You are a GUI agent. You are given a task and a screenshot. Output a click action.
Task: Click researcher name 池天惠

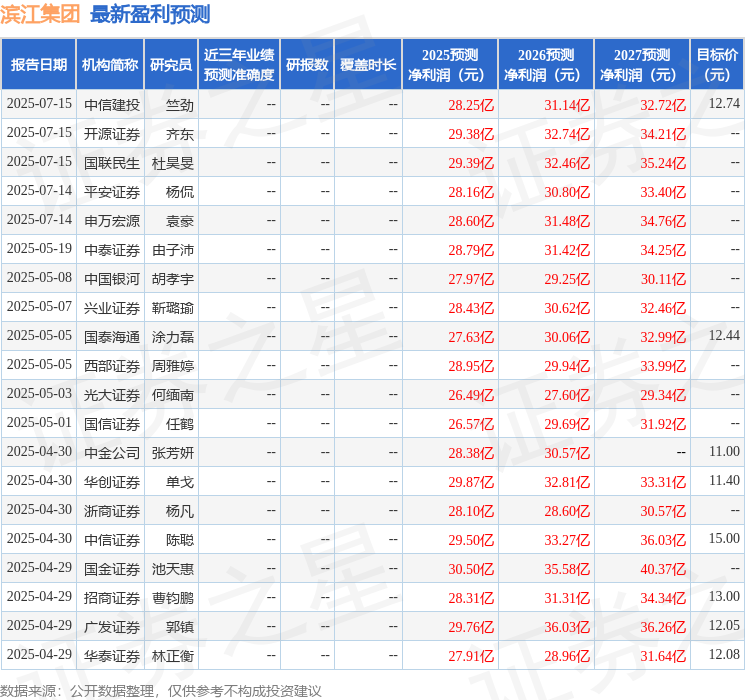pos(173,569)
